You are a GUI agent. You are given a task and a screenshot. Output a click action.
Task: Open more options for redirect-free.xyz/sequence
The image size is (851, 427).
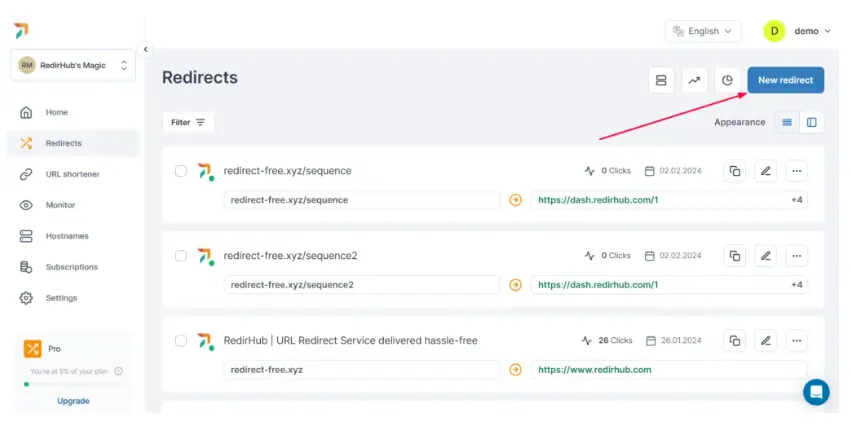click(x=797, y=171)
